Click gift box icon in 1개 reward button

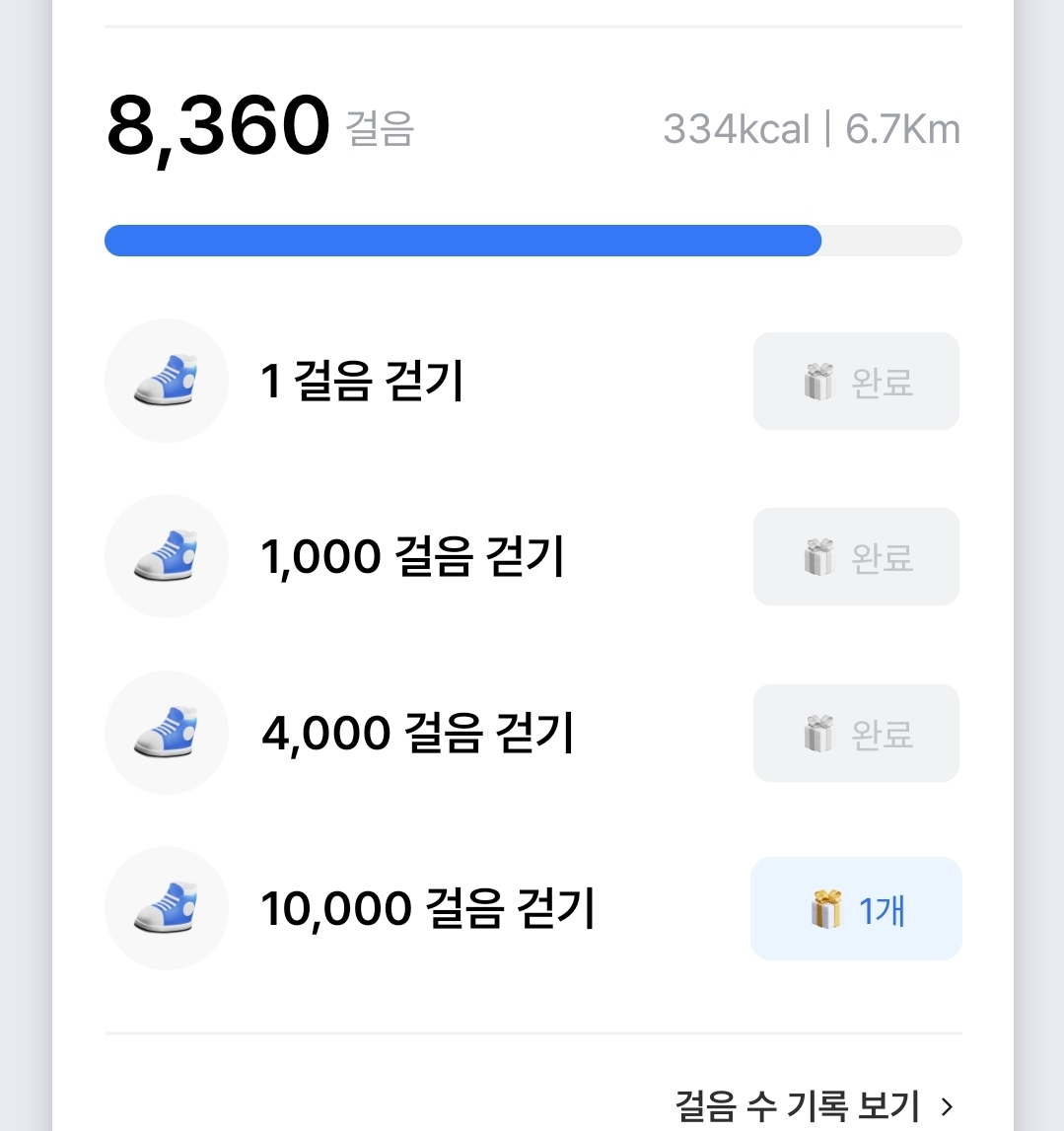pyautogui.click(x=826, y=909)
